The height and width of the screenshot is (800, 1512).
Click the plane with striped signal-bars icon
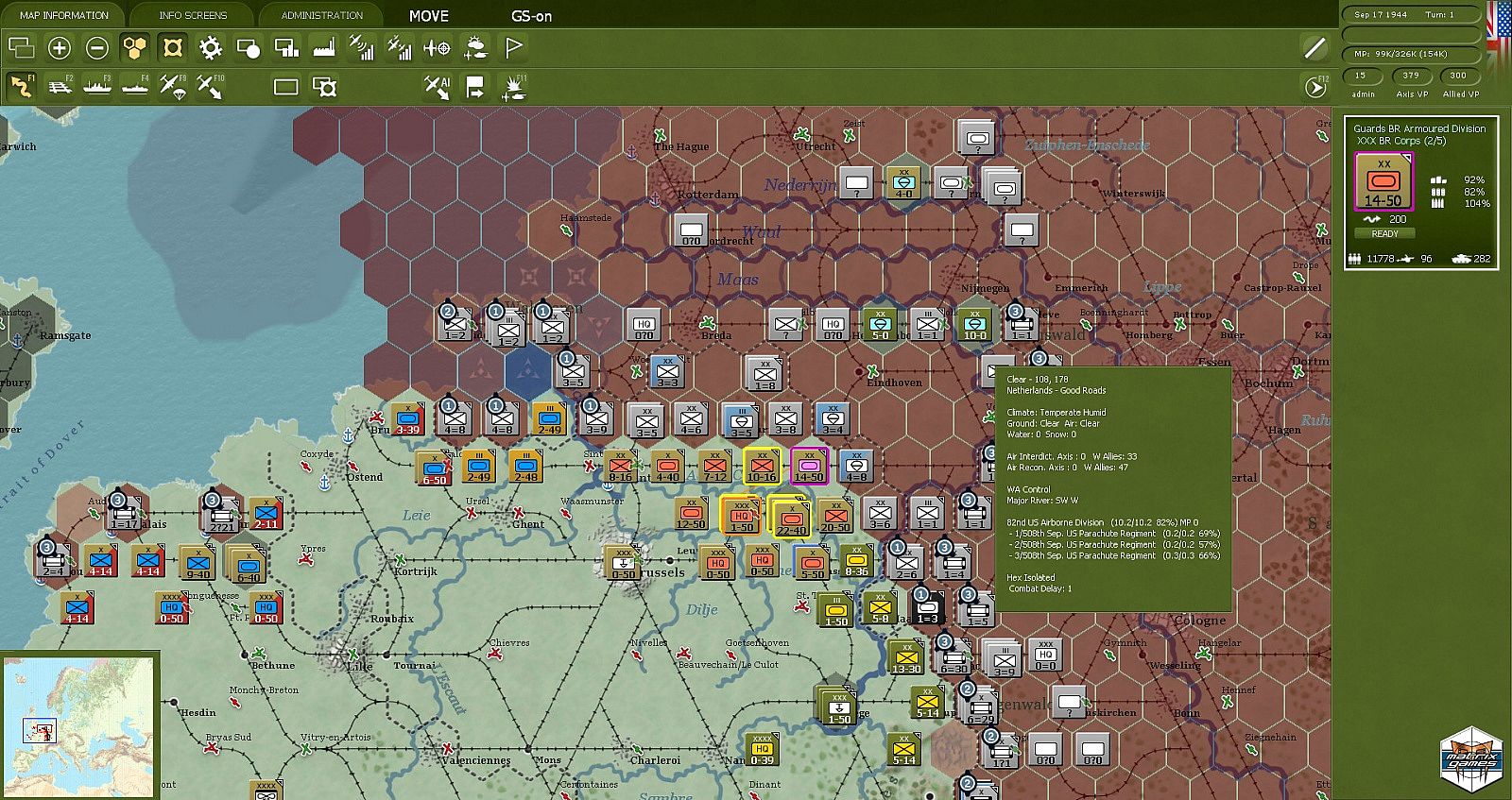tap(361, 47)
